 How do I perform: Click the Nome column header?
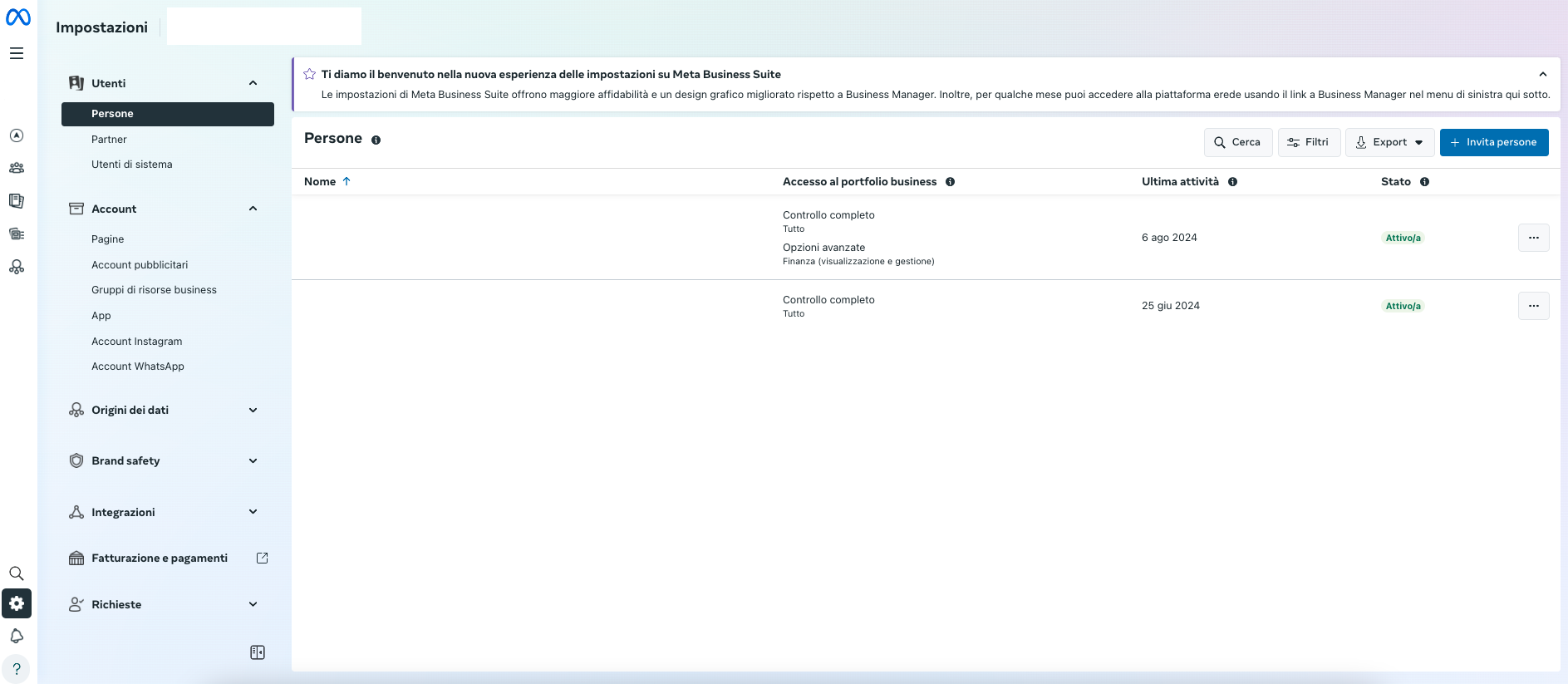tap(320, 181)
